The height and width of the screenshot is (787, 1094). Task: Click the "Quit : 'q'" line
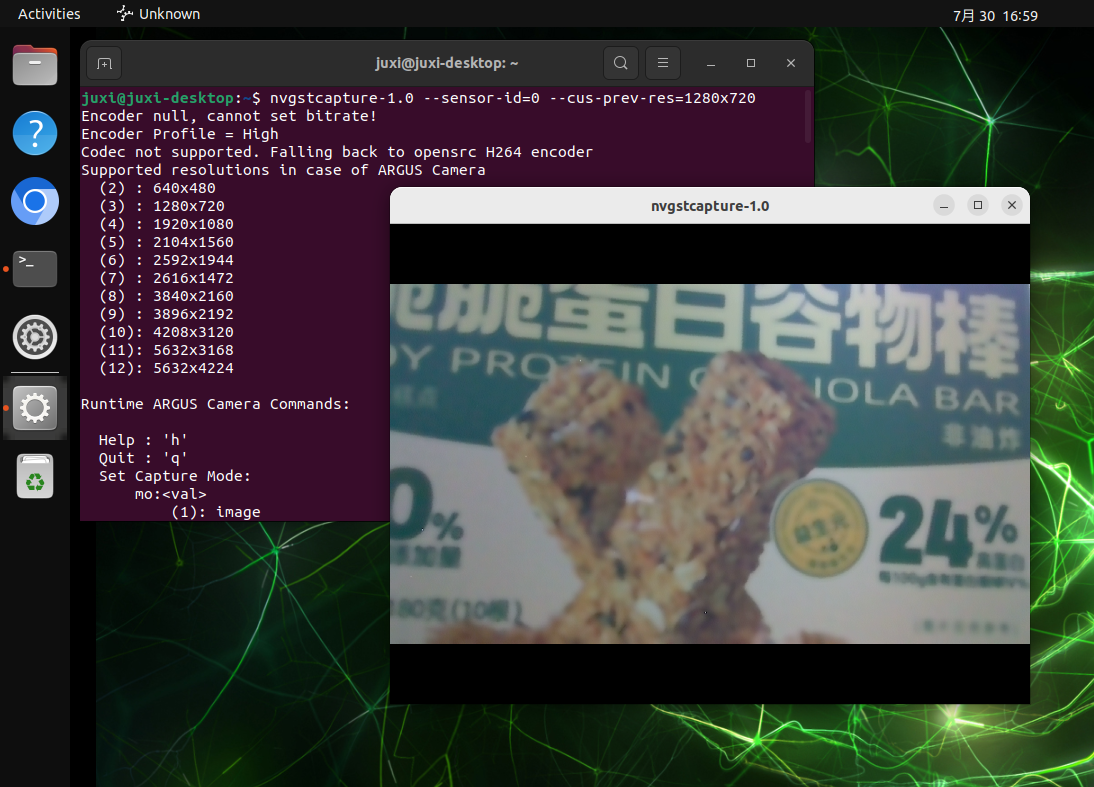point(143,458)
